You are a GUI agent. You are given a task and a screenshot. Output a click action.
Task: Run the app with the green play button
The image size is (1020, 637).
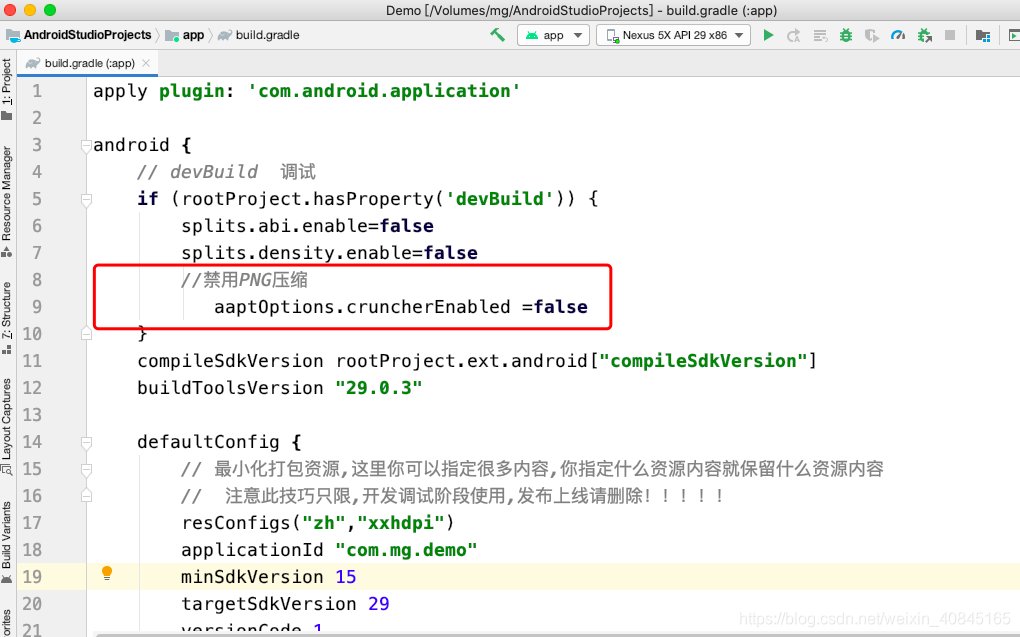point(768,35)
